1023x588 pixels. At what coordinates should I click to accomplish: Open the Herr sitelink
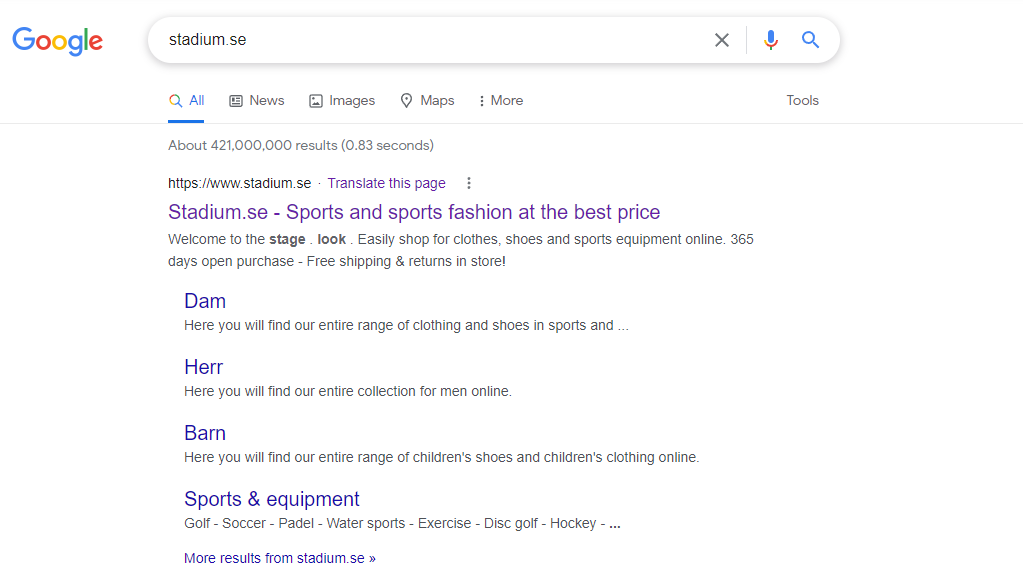click(204, 367)
